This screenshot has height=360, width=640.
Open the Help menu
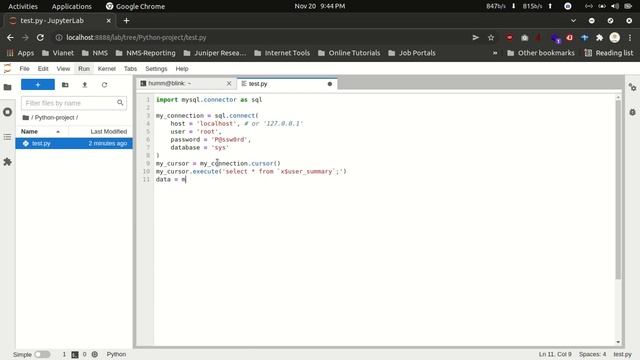point(182,69)
